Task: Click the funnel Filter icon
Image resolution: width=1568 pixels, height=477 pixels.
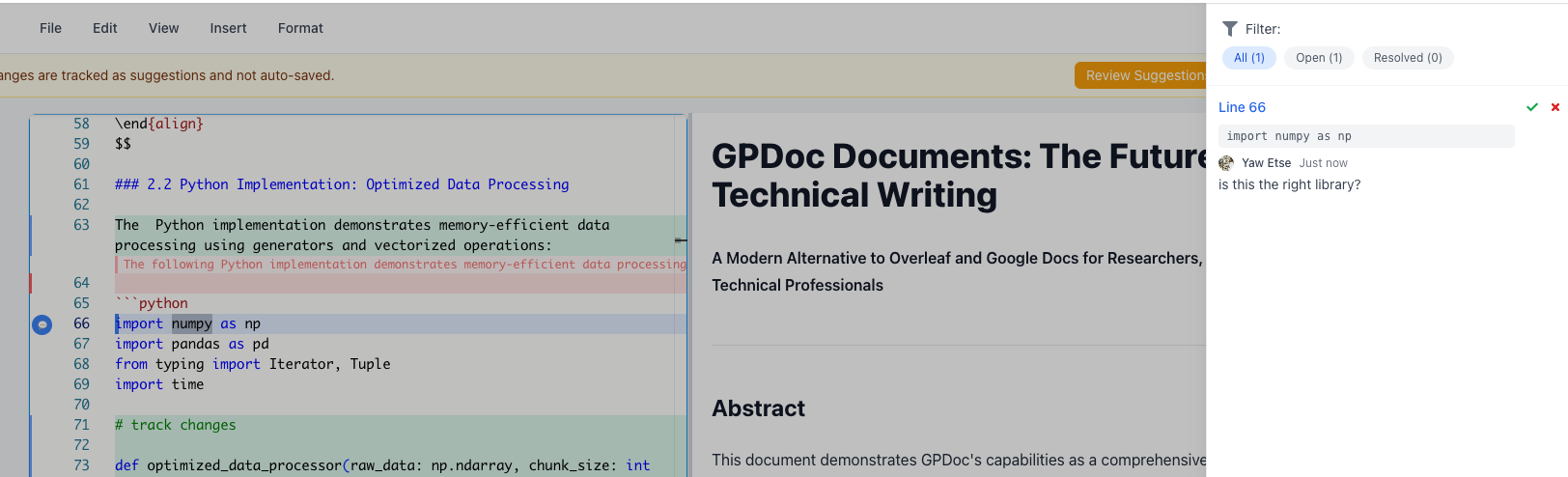Action: tap(1230, 29)
